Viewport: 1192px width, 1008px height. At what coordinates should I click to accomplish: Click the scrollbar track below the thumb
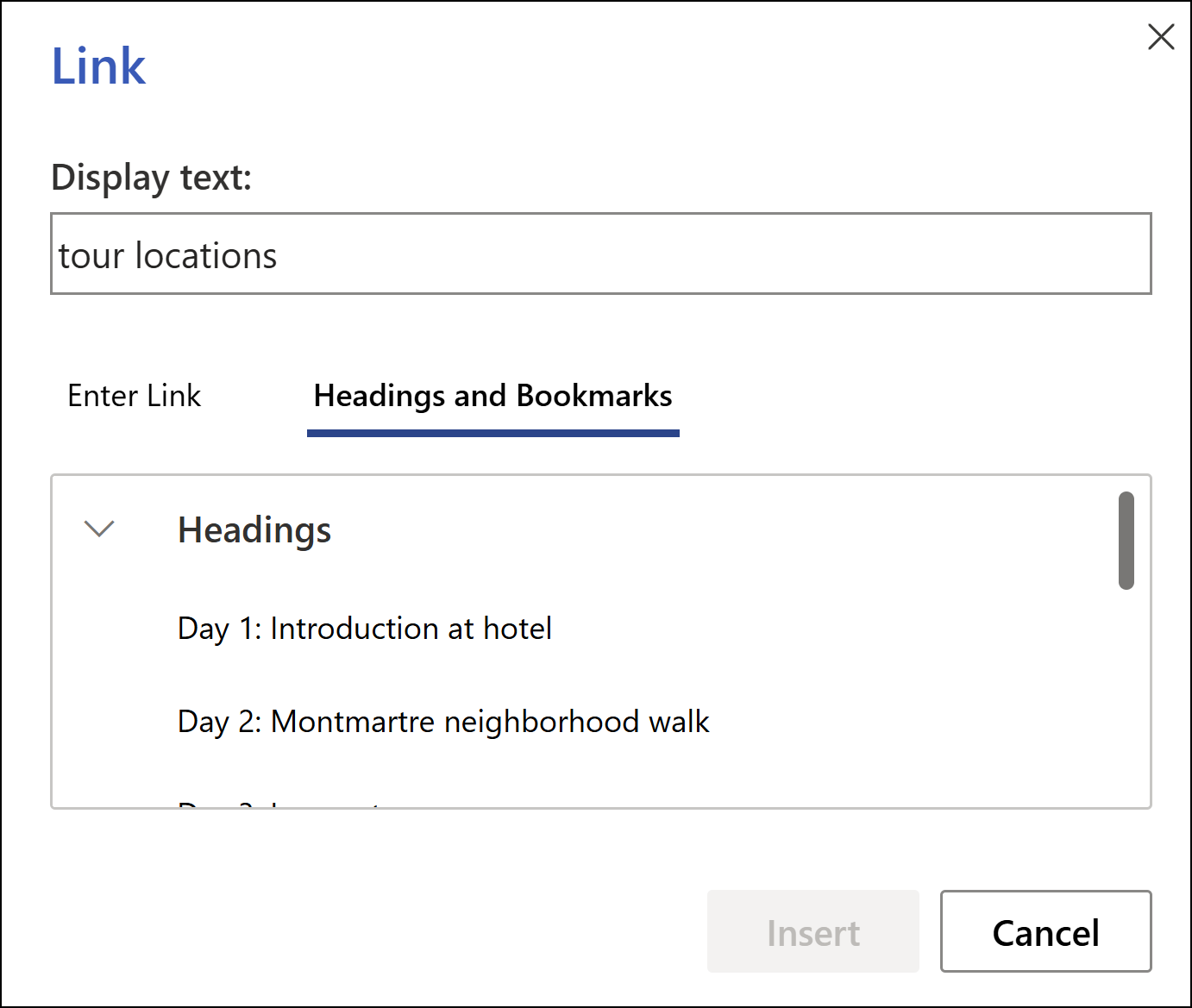[1126, 698]
